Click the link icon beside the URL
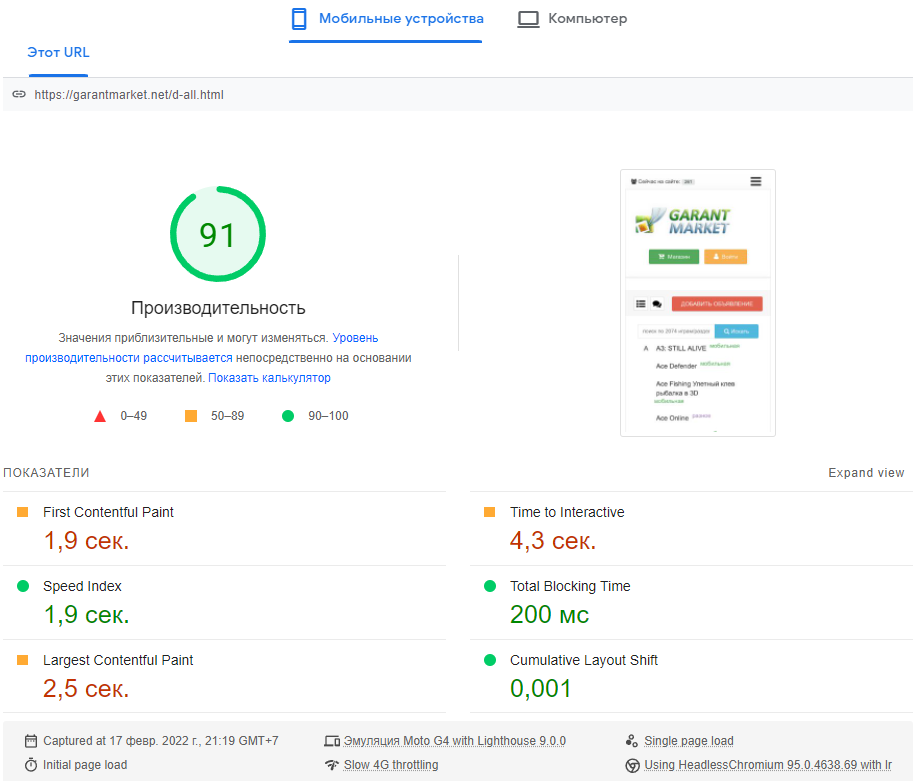 click(x=19, y=95)
